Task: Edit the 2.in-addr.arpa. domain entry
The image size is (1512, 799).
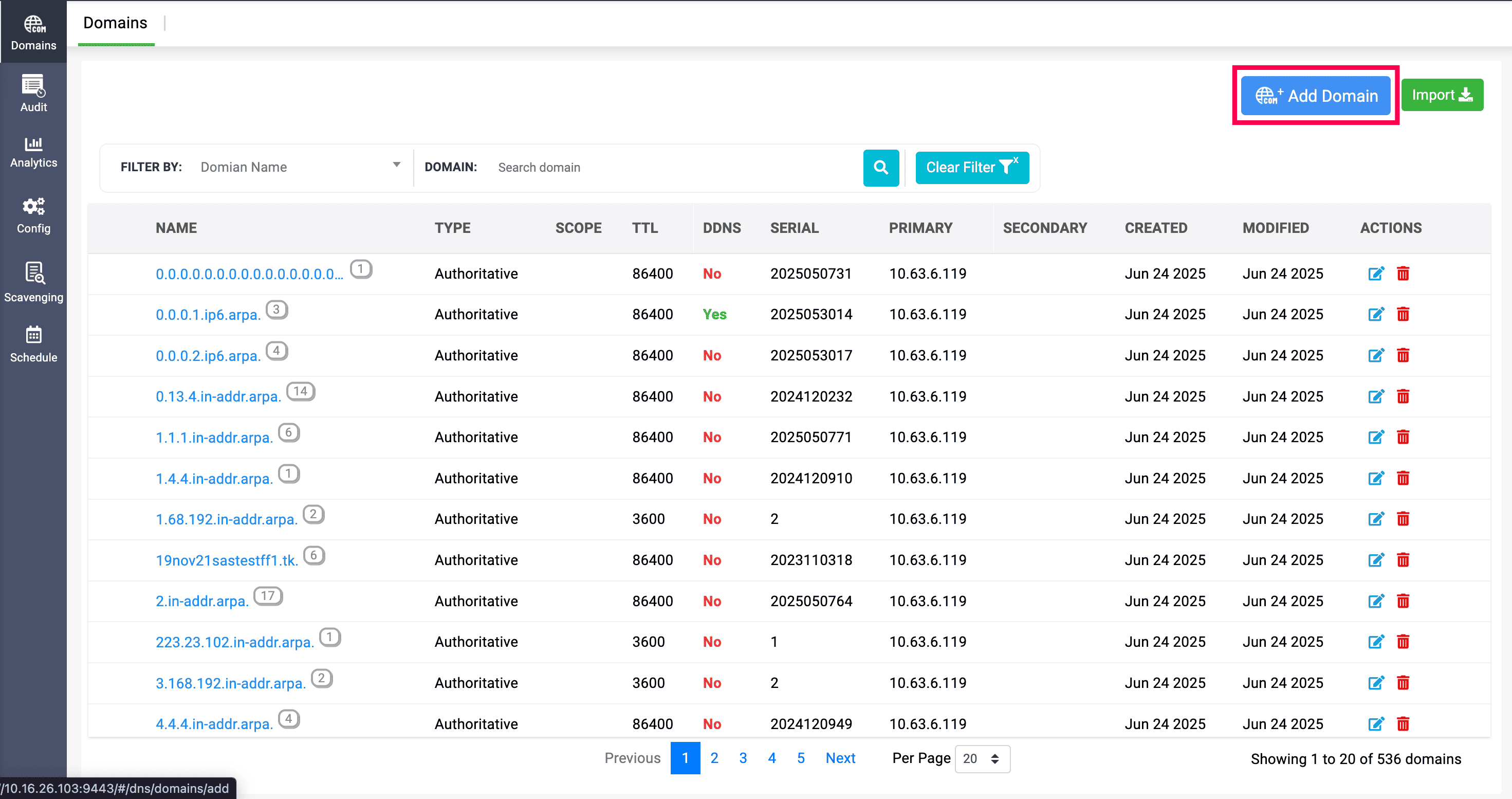Action: coord(1376,601)
